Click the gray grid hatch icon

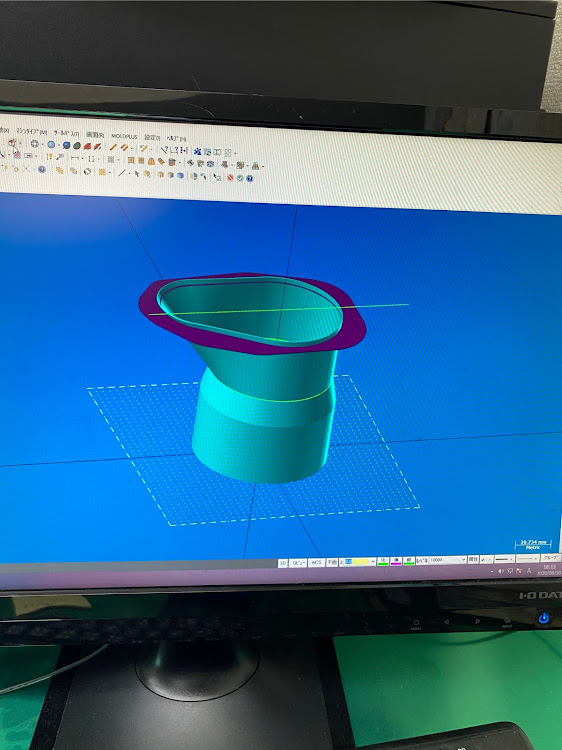tap(110, 159)
